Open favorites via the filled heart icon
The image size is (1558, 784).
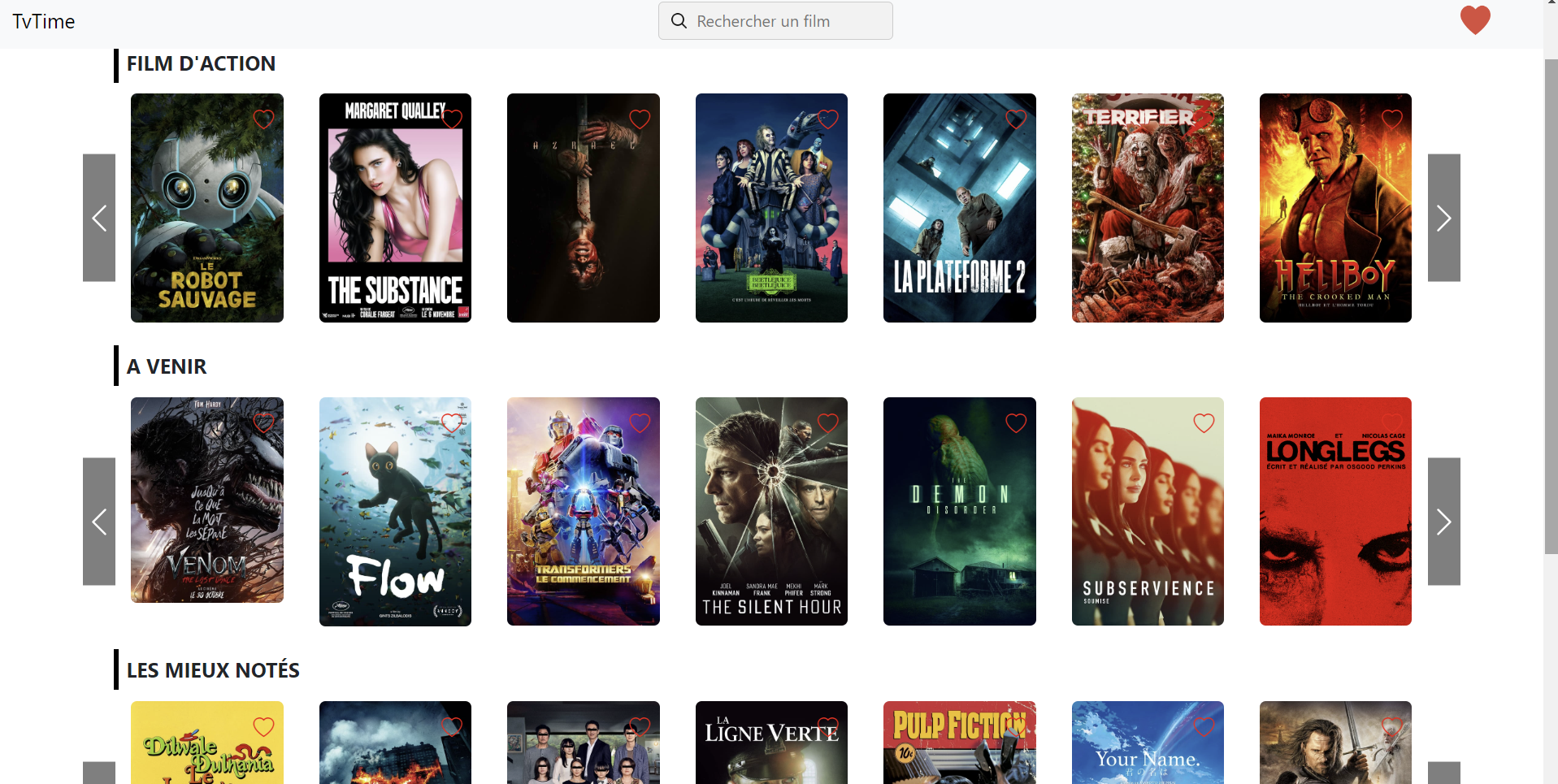[x=1474, y=20]
